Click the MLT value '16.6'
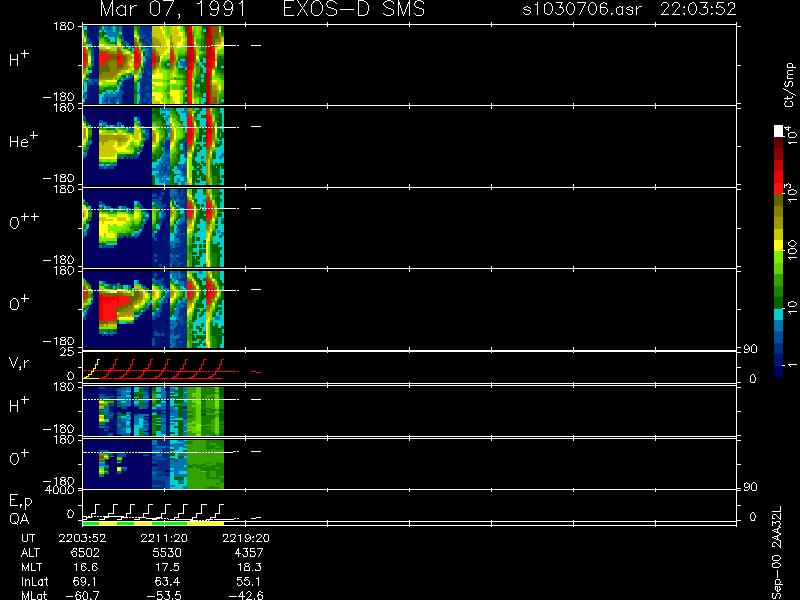The height and width of the screenshot is (600, 800). pyautogui.click(x=86, y=567)
